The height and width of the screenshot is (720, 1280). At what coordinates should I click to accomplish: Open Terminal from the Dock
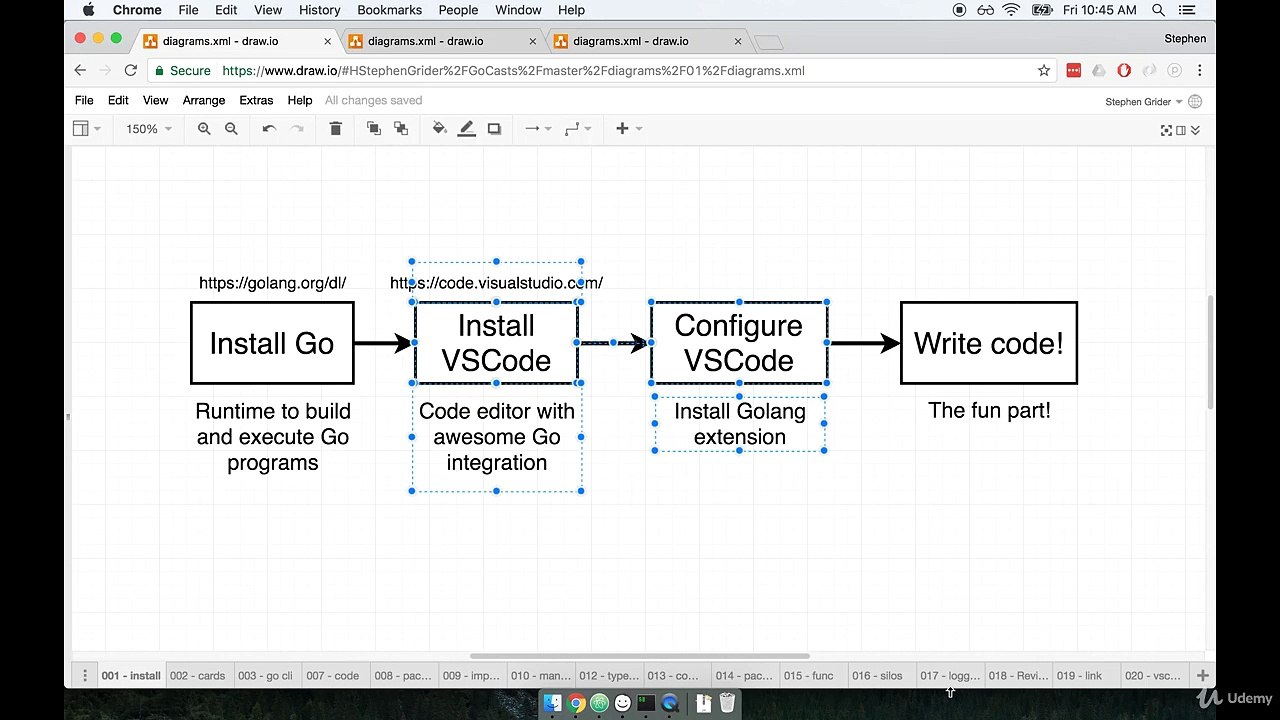pos(646,703)
